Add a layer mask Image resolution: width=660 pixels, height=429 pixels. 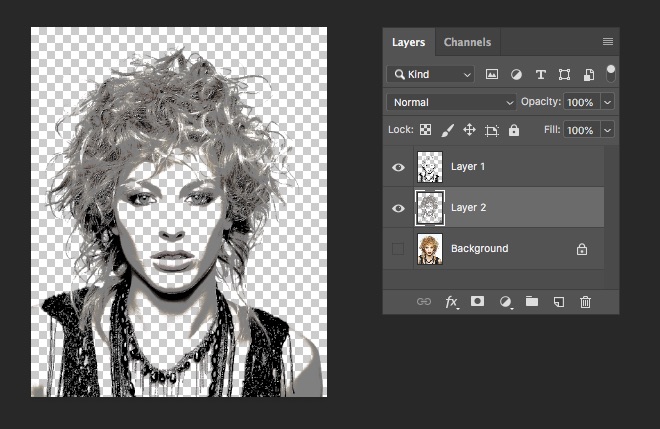(478, 301)
